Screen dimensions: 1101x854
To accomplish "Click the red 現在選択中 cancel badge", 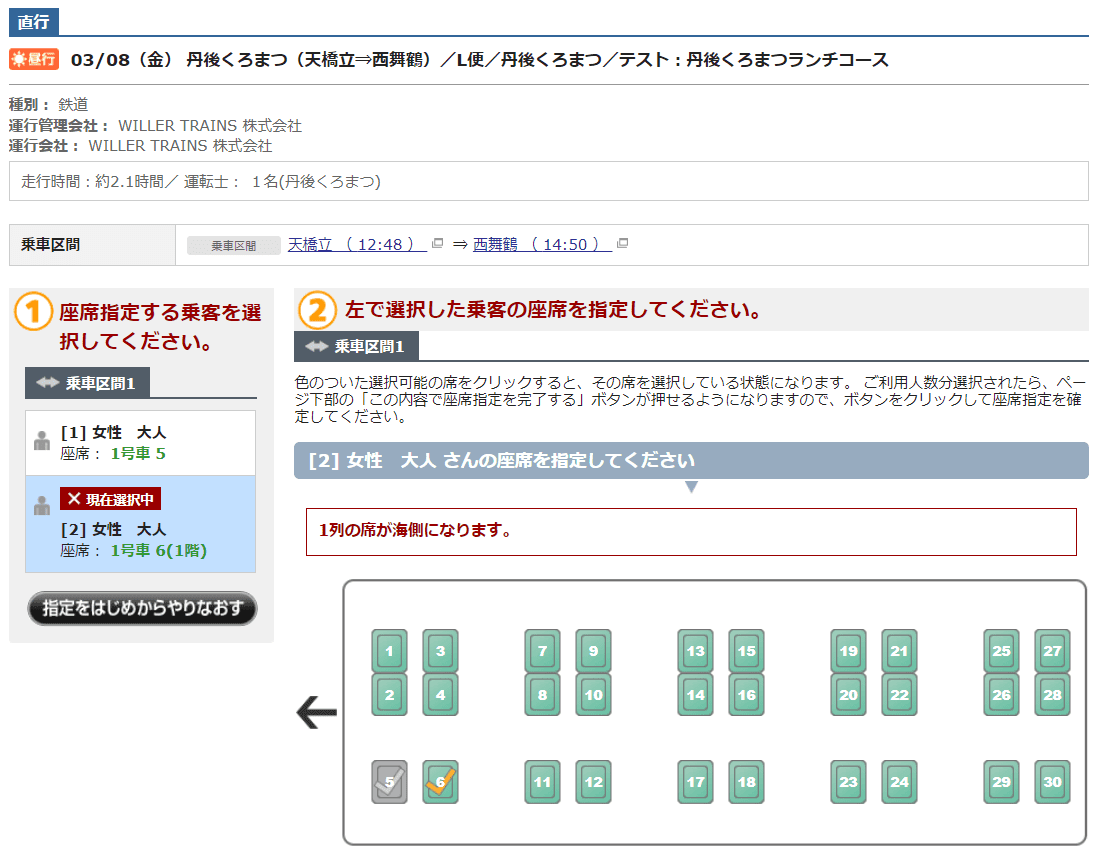I will (110, 499).
